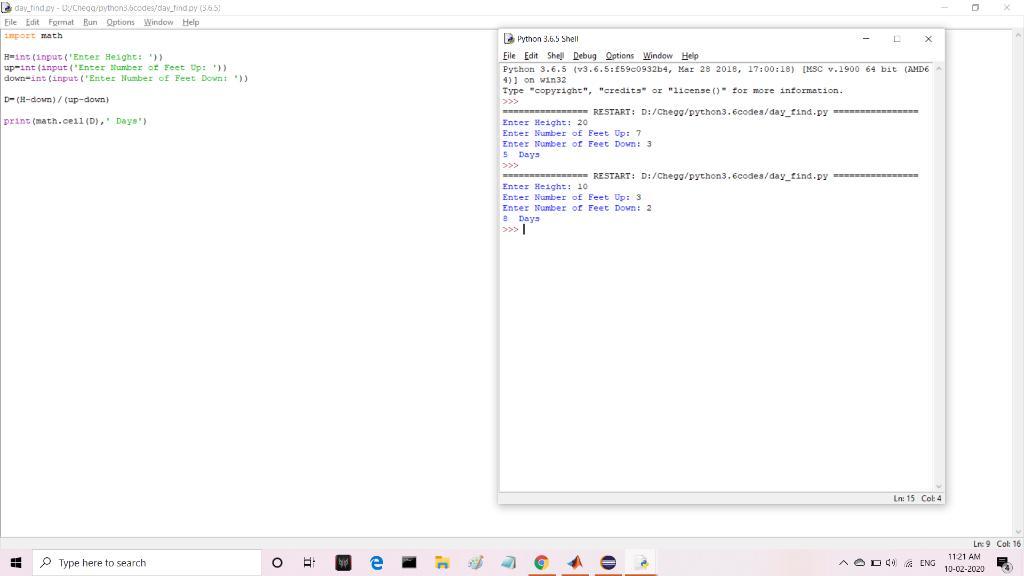This screenshot has height=576, width=1024.
Task: Click the Type here to search box
Action: (148, 563)
